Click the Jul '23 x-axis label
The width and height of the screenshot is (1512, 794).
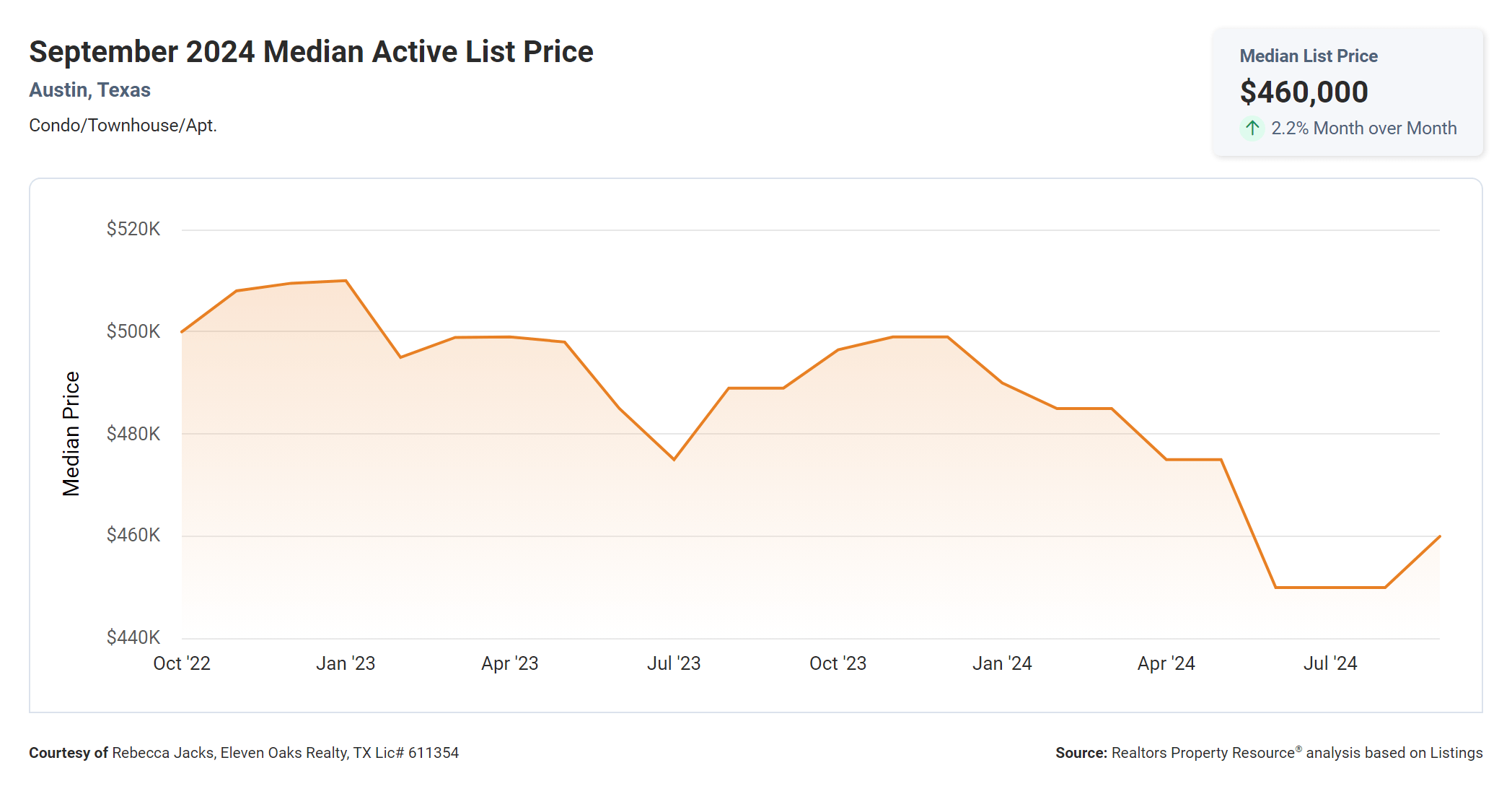(674, 663)
